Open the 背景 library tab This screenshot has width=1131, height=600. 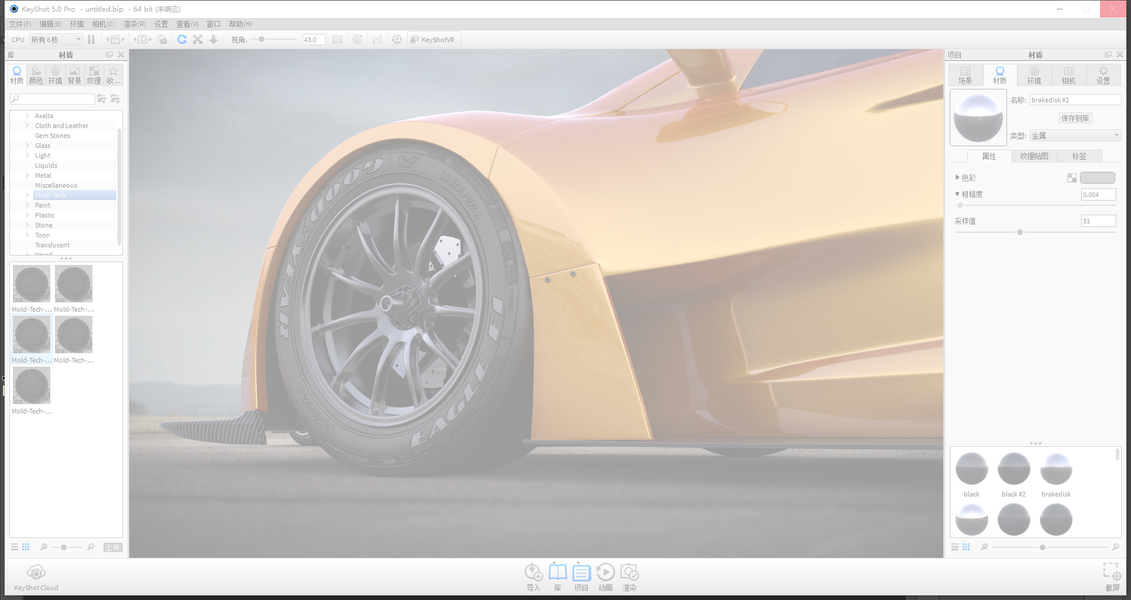[74, 75]
